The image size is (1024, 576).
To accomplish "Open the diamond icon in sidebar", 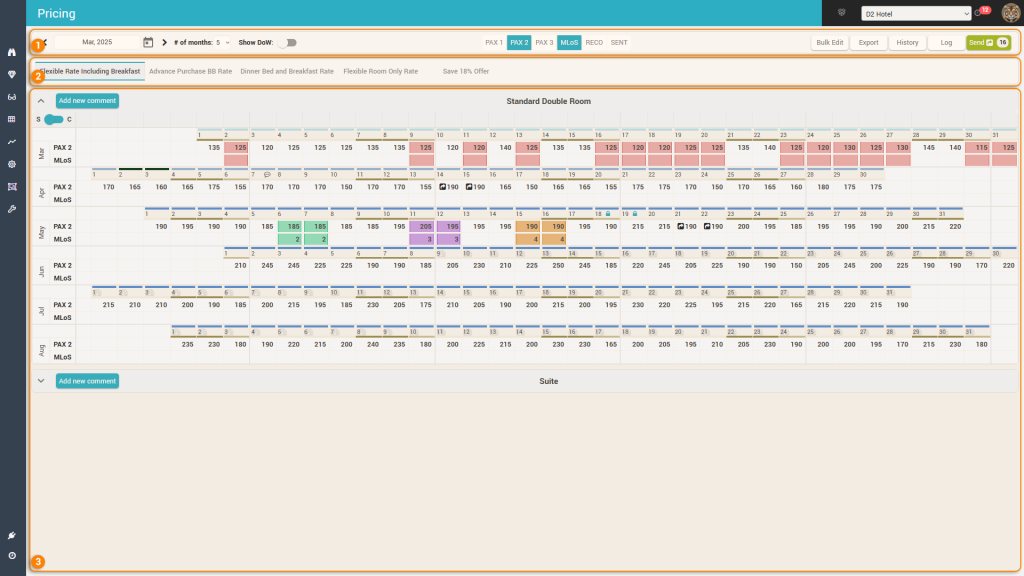I will pos(12,74).
